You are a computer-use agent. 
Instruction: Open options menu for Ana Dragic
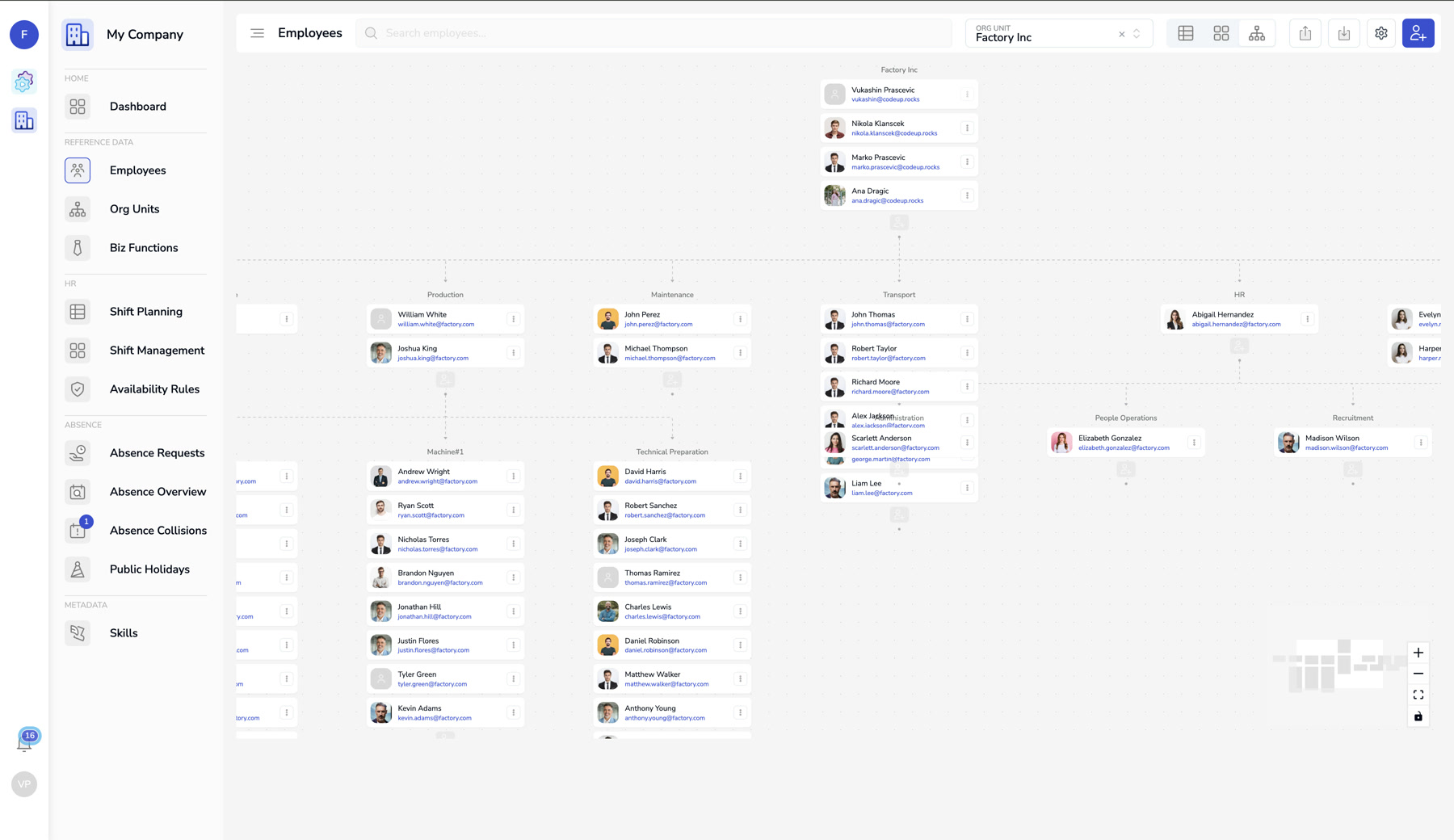(967, 195)
